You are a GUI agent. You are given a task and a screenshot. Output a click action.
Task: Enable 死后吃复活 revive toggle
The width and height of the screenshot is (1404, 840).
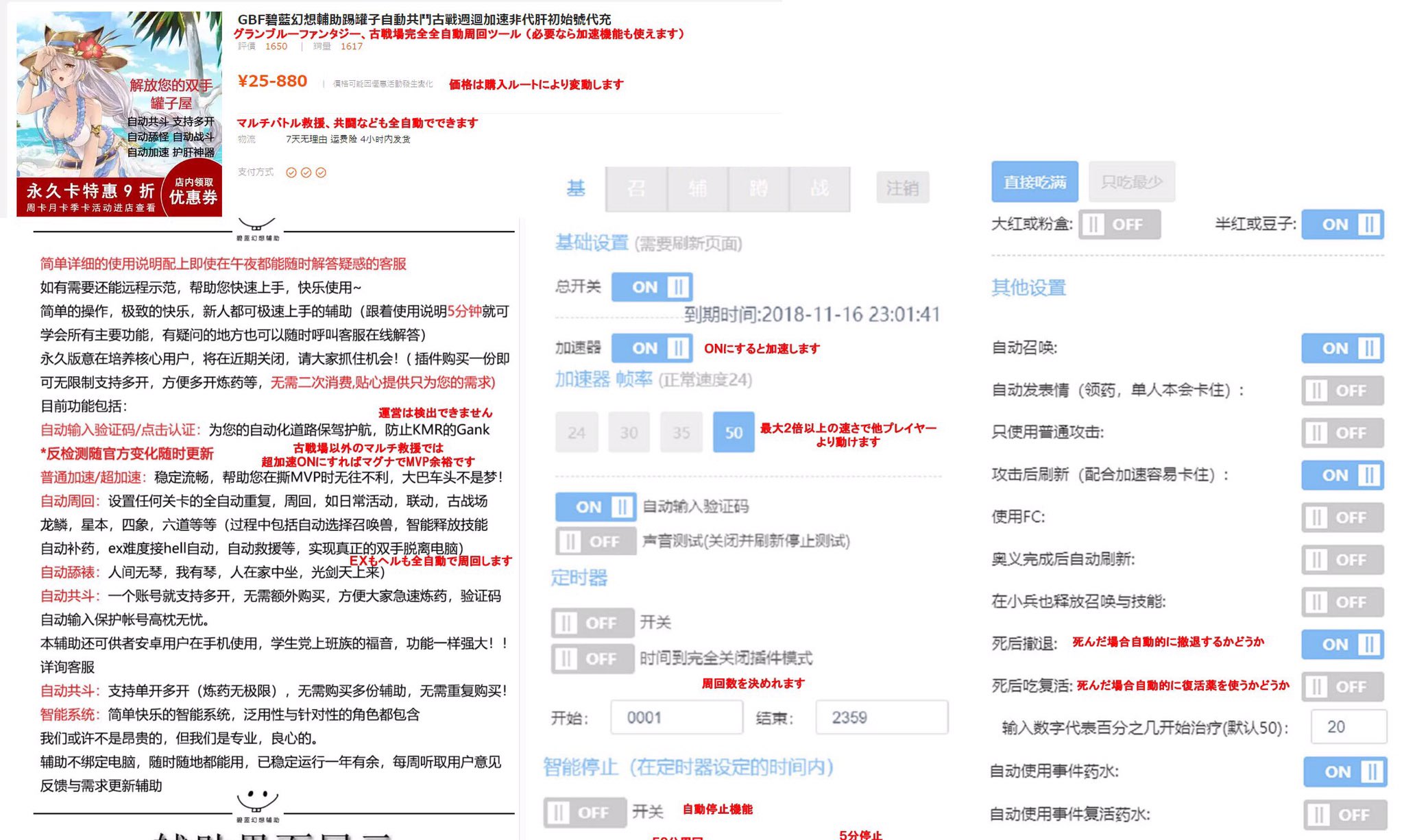tap(1342, 687)
